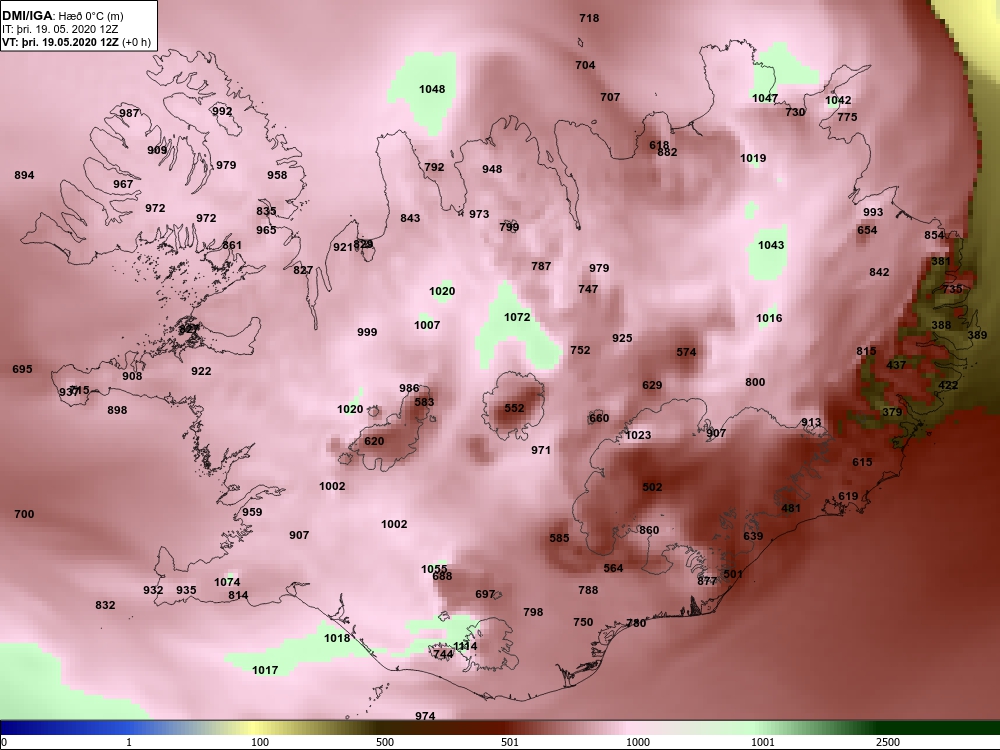Click the 987 value in the Westfjords
Screen dimensions: 1000x750
pos(129,114)
